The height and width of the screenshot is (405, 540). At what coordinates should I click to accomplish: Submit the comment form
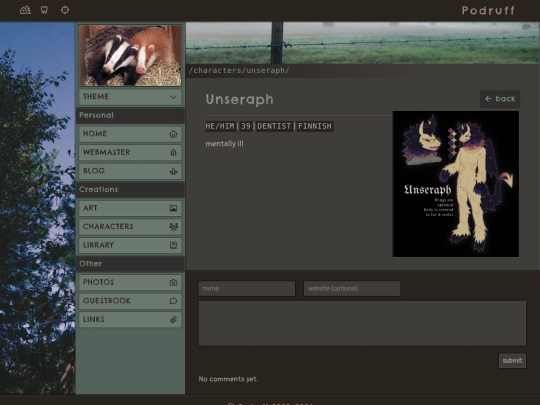pyautogui.click(x=512, y=361)
